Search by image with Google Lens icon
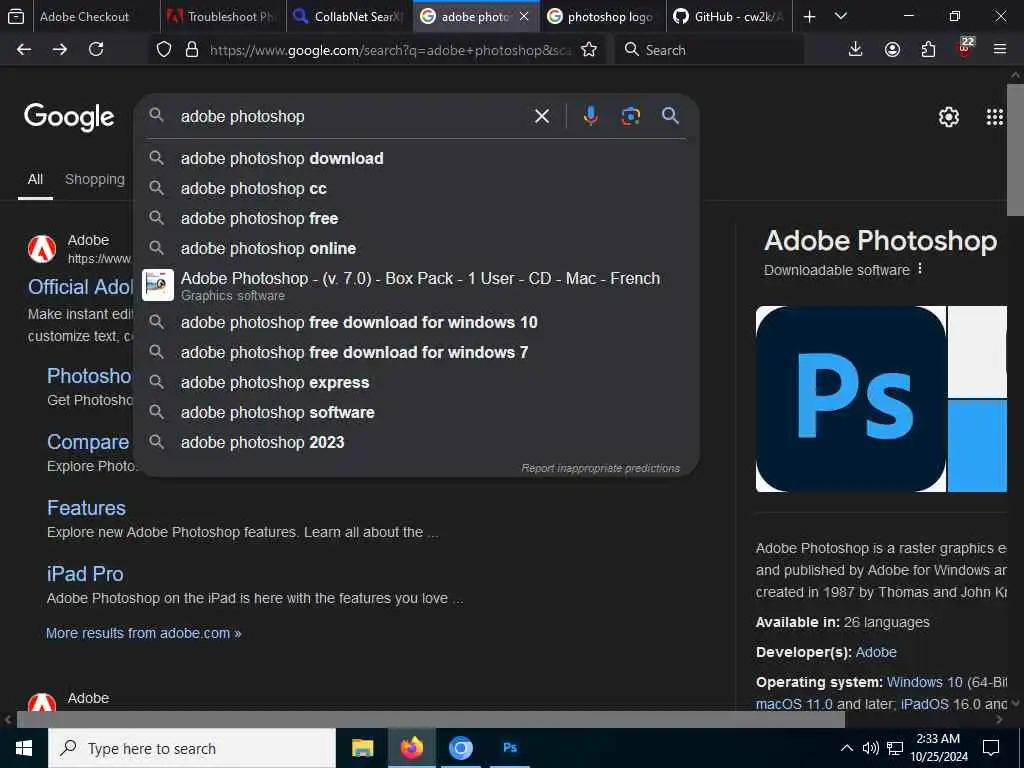Screen dimensions: 1024x768 point(630,116)
